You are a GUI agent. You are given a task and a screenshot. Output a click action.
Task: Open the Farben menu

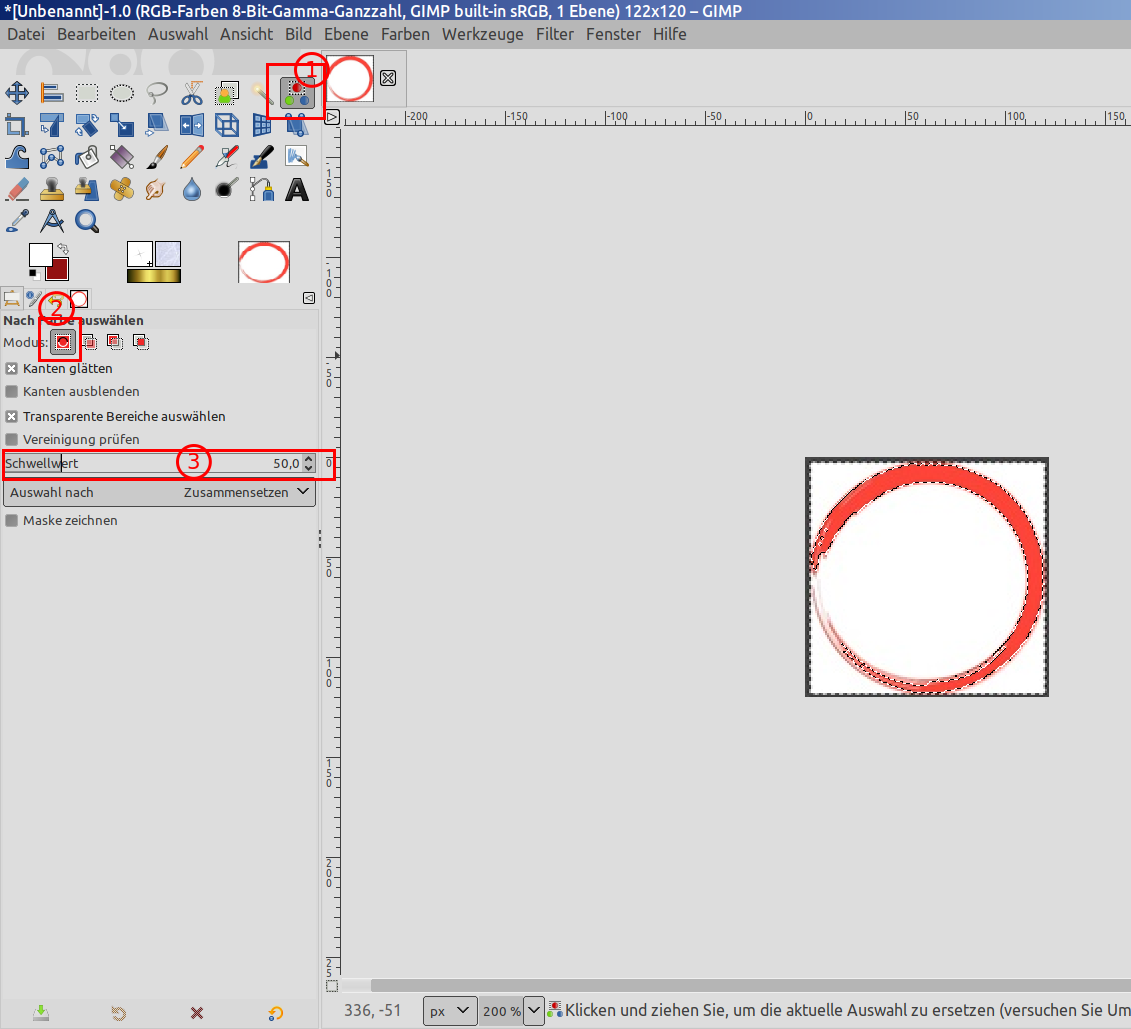405,34
